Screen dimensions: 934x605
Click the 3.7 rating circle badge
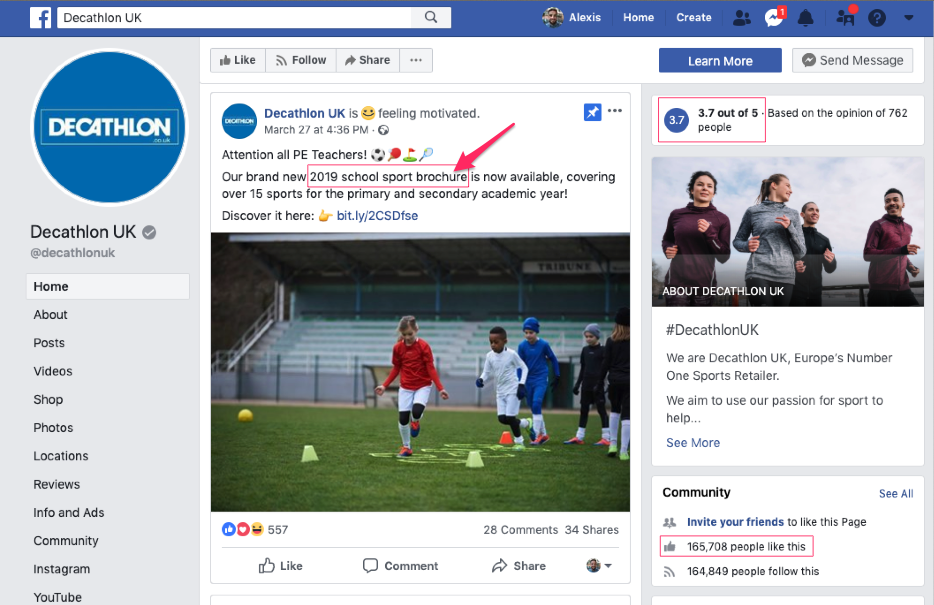(676, 120)
